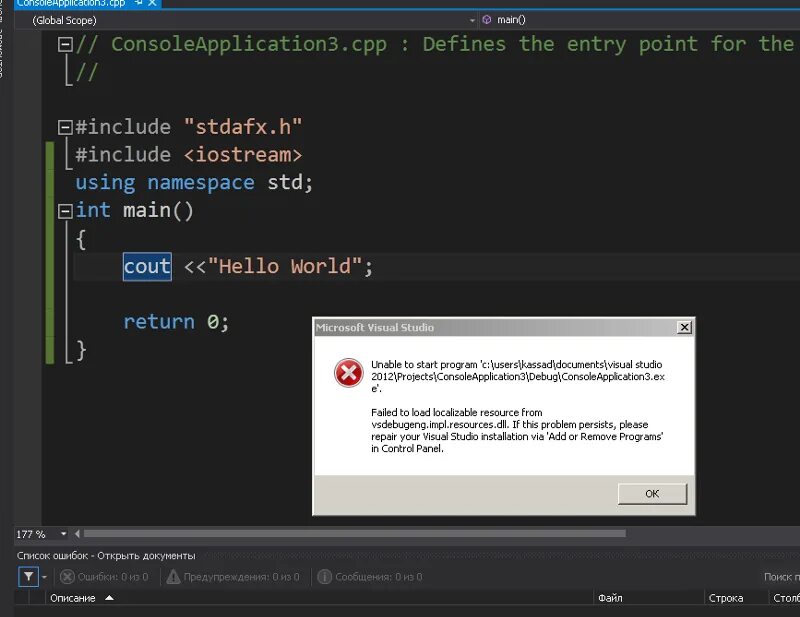This screenshot has width=800, height=617.
Task: Click the namespace keyword
Action: [x=201, y=183]
